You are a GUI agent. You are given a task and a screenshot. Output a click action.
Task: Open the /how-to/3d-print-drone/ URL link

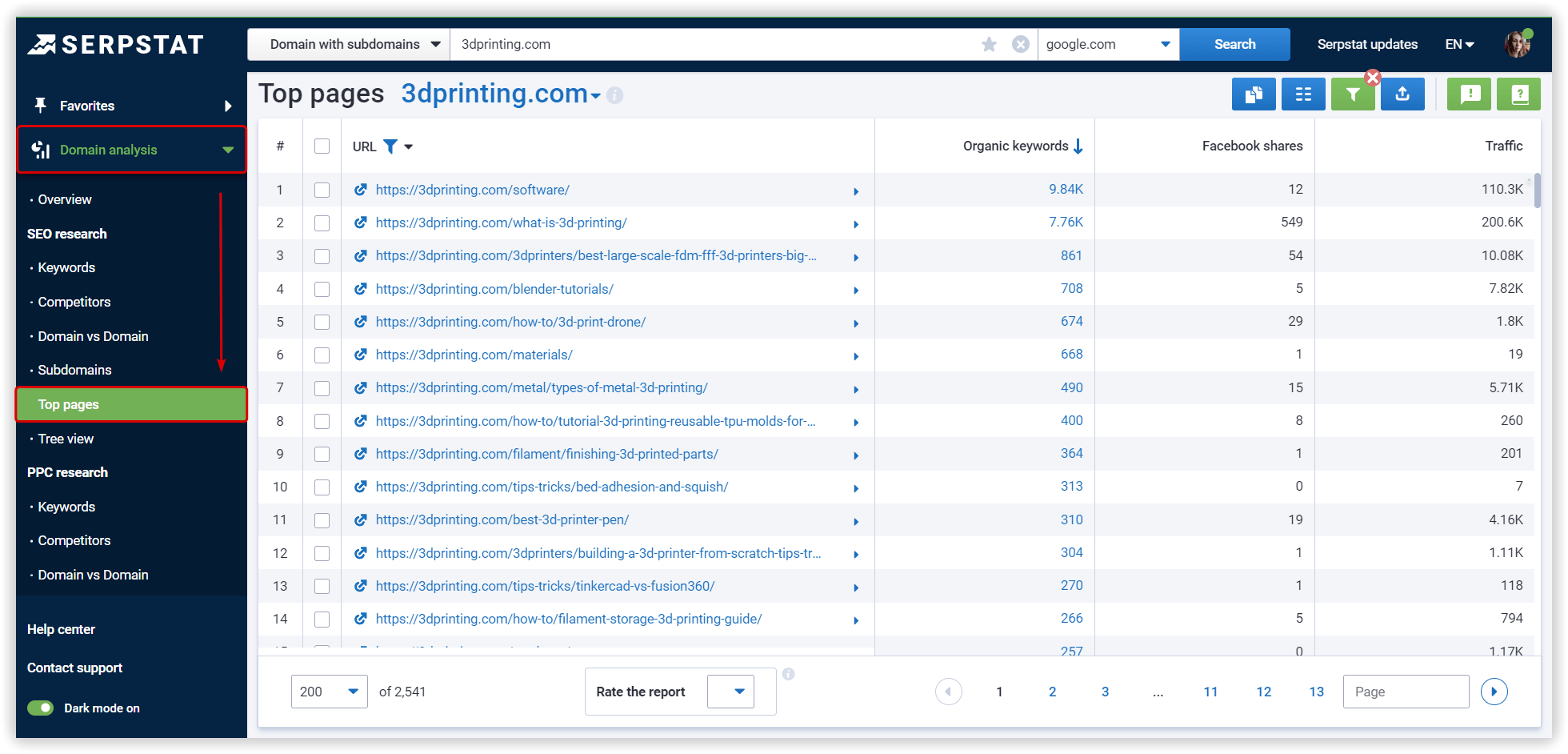click(510, 322)
